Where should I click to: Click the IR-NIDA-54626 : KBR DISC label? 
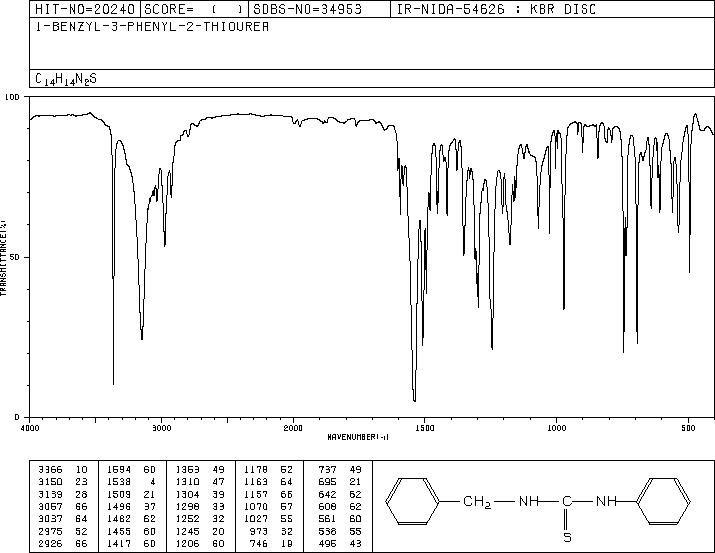[x=496, y=9]
